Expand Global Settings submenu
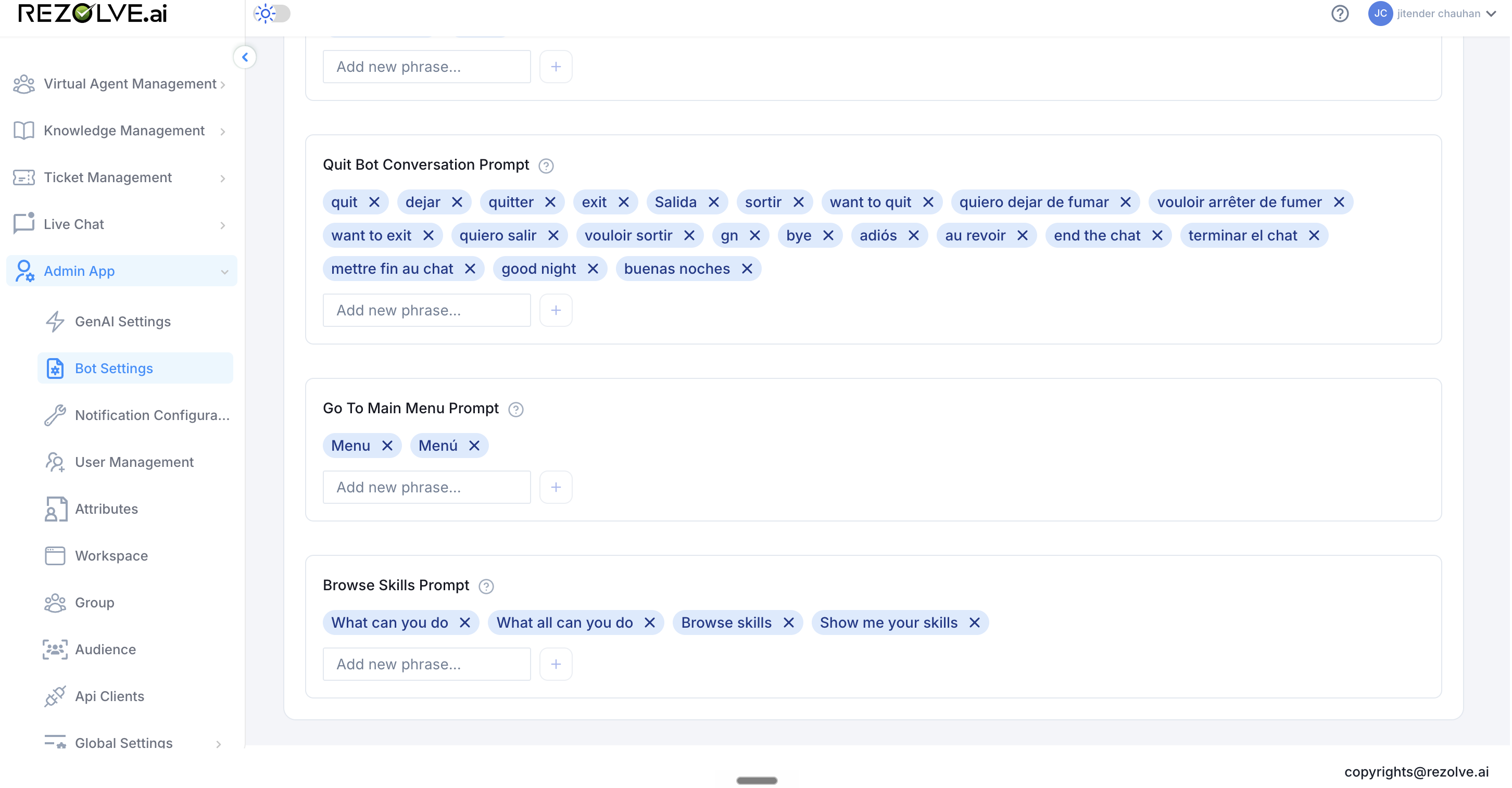The image size is (1512, 788). pyautogui.click(x=135, y=743)
